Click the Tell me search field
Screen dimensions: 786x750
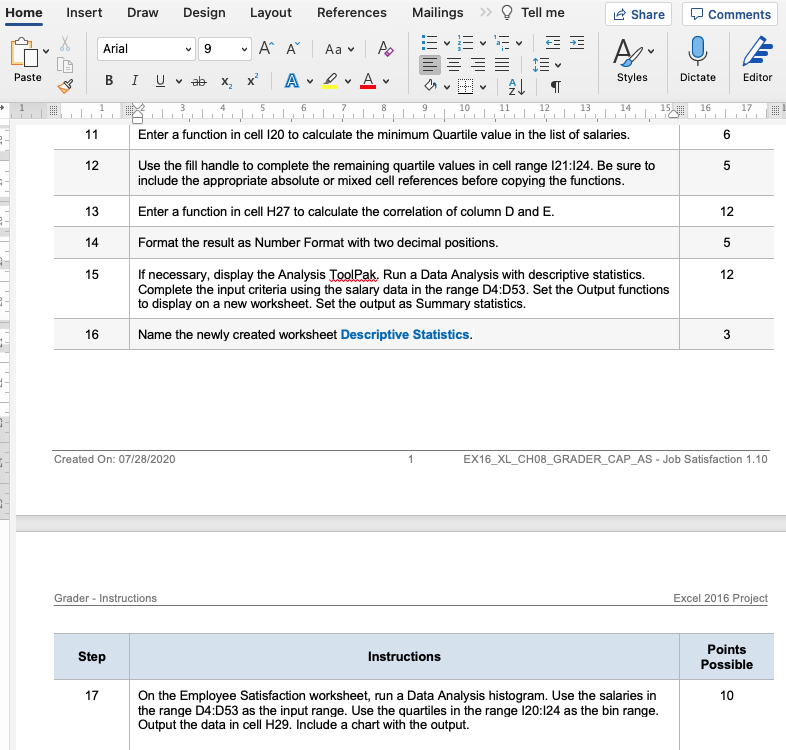542,13
